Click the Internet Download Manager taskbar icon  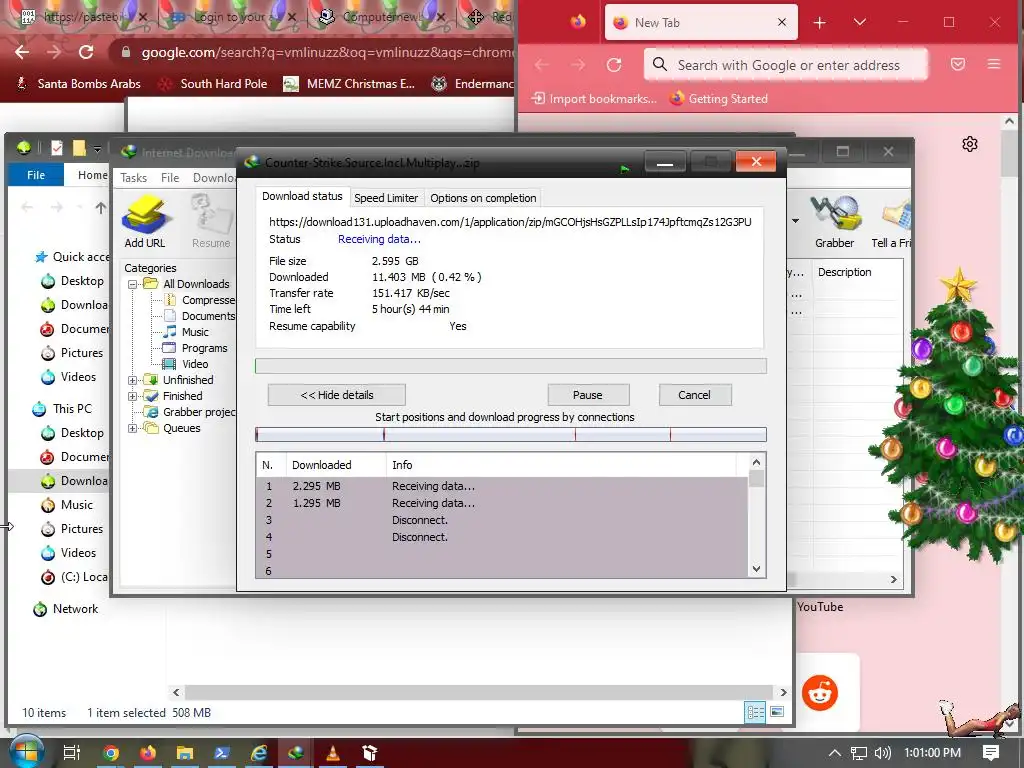[296, 753]
